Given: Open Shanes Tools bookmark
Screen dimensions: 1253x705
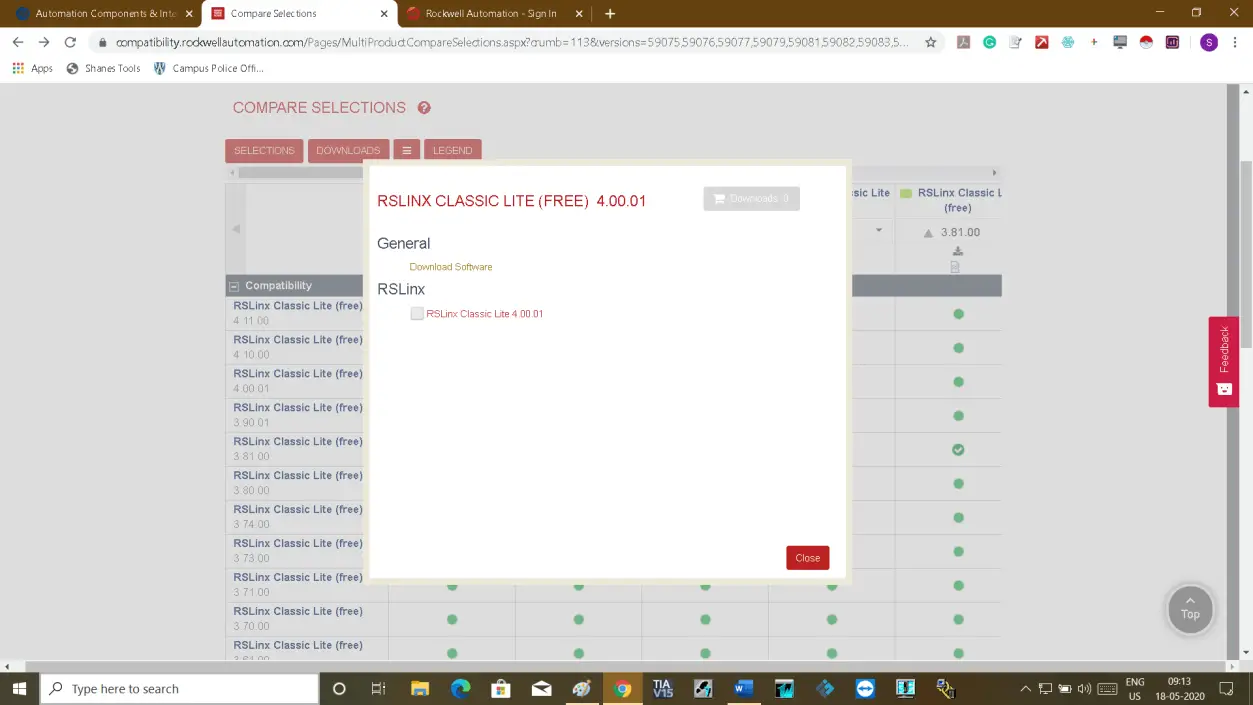Looking at the screenshot, I should point(103,68).
